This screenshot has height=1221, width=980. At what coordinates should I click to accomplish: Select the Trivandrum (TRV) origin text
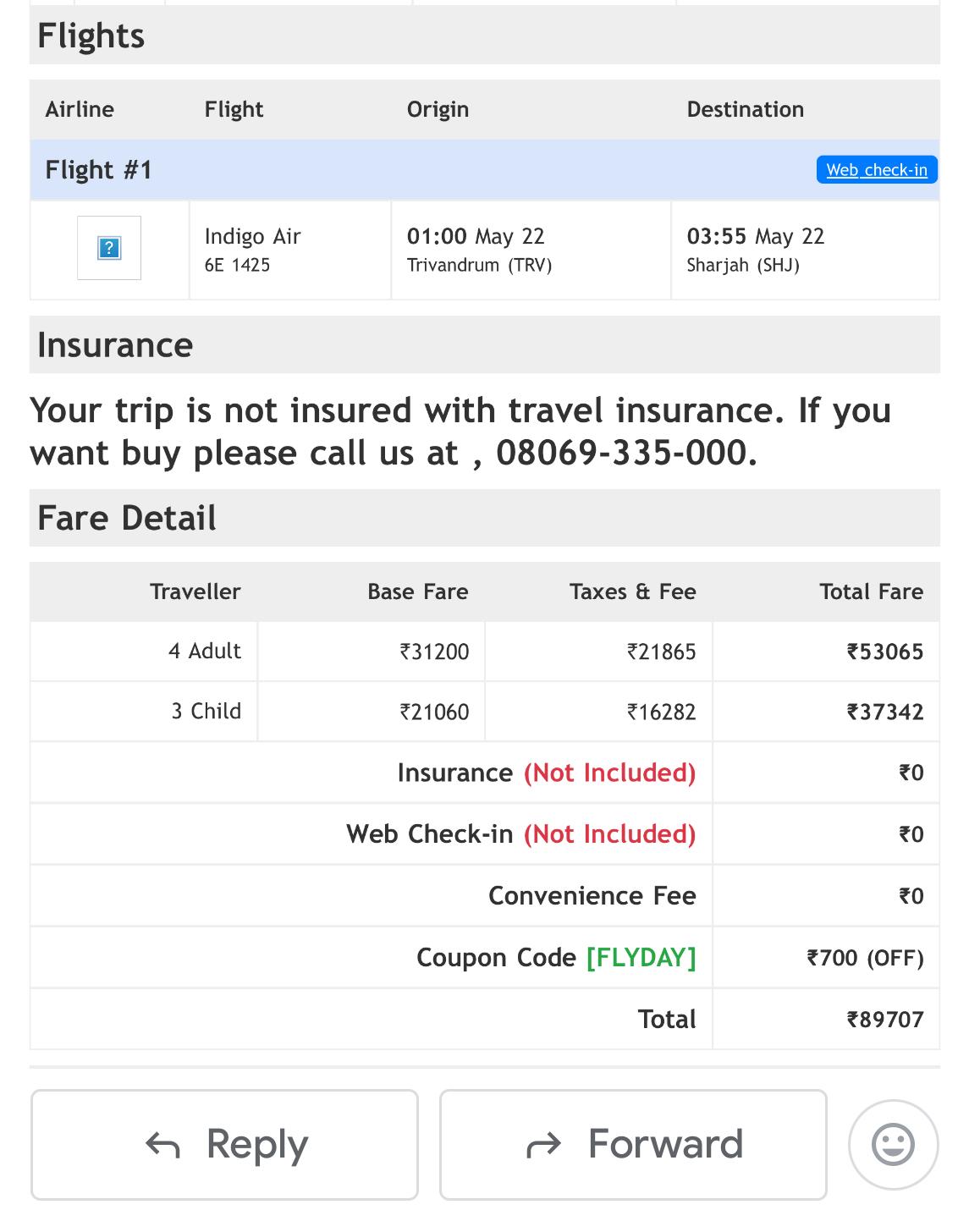coord(479,265)
